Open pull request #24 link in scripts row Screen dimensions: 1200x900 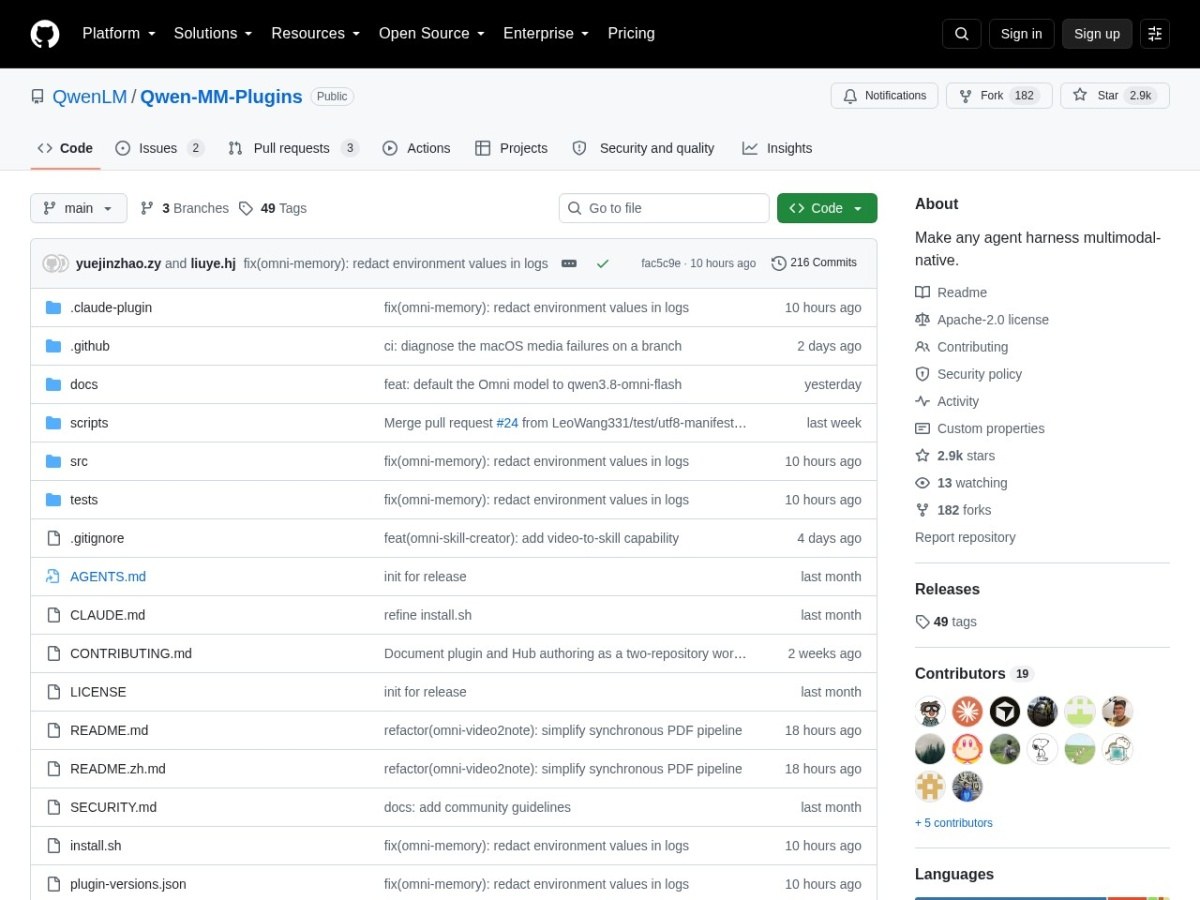(507, 423)
